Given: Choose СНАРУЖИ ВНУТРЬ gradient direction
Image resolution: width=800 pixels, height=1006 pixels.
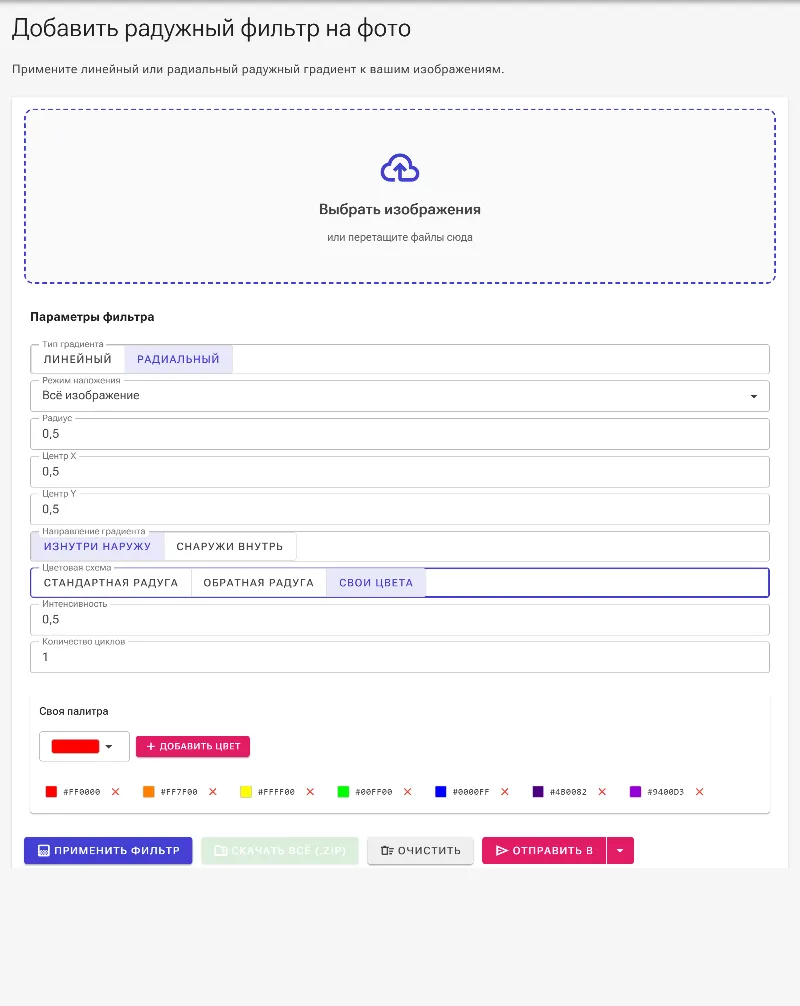Looking at the screenshot, I should 230,547.
